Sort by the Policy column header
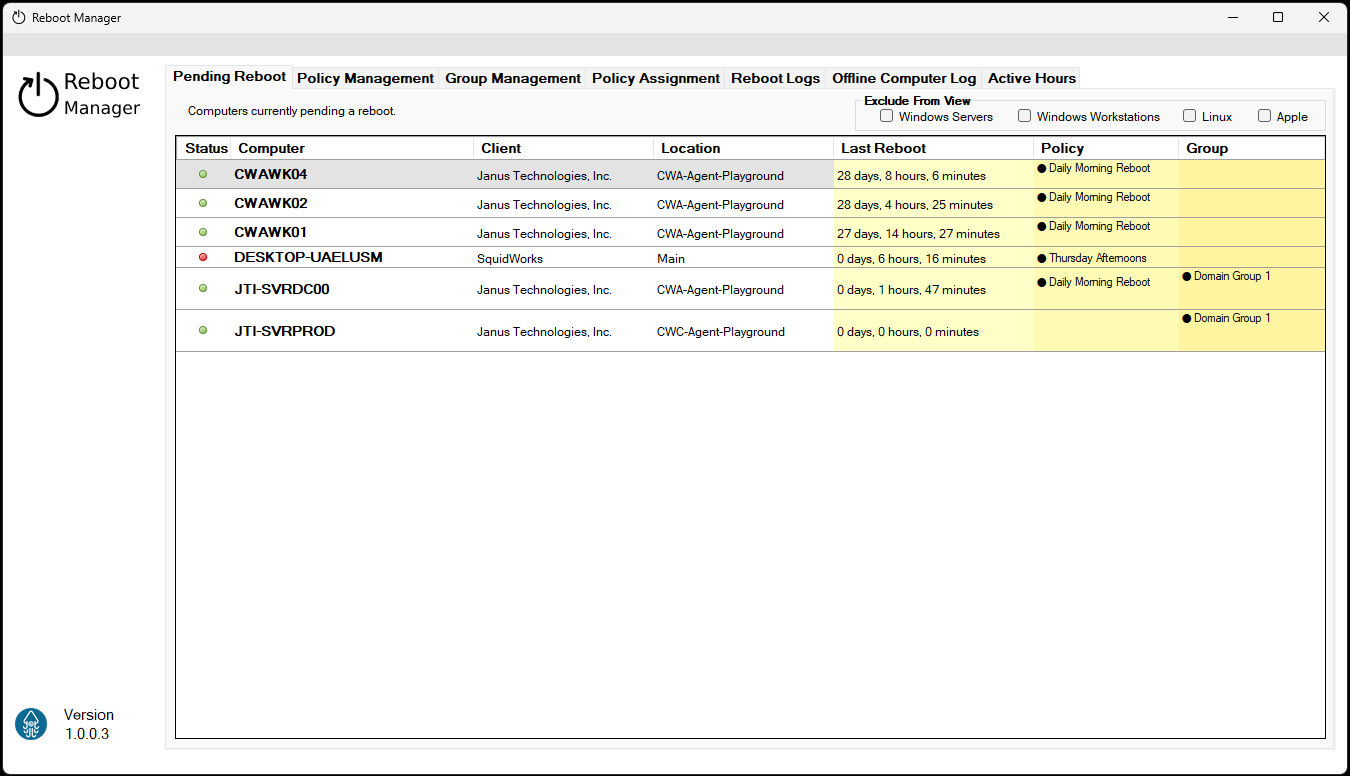This screenshot has height=776, width=1350. point(1106,148)
